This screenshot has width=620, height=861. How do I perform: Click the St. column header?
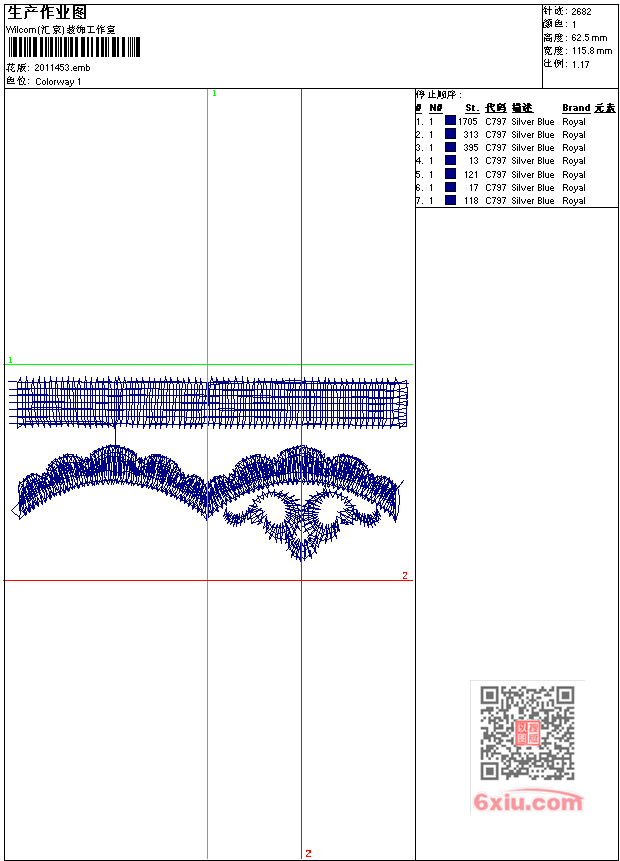tap(472, 108)
